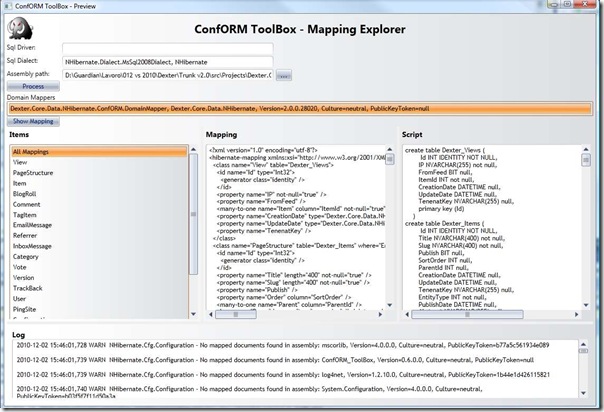This screenshot has width=604, height=412.
Task: Click the window icon in title bar
Action: pyautogui.click(x=7, y=6)
